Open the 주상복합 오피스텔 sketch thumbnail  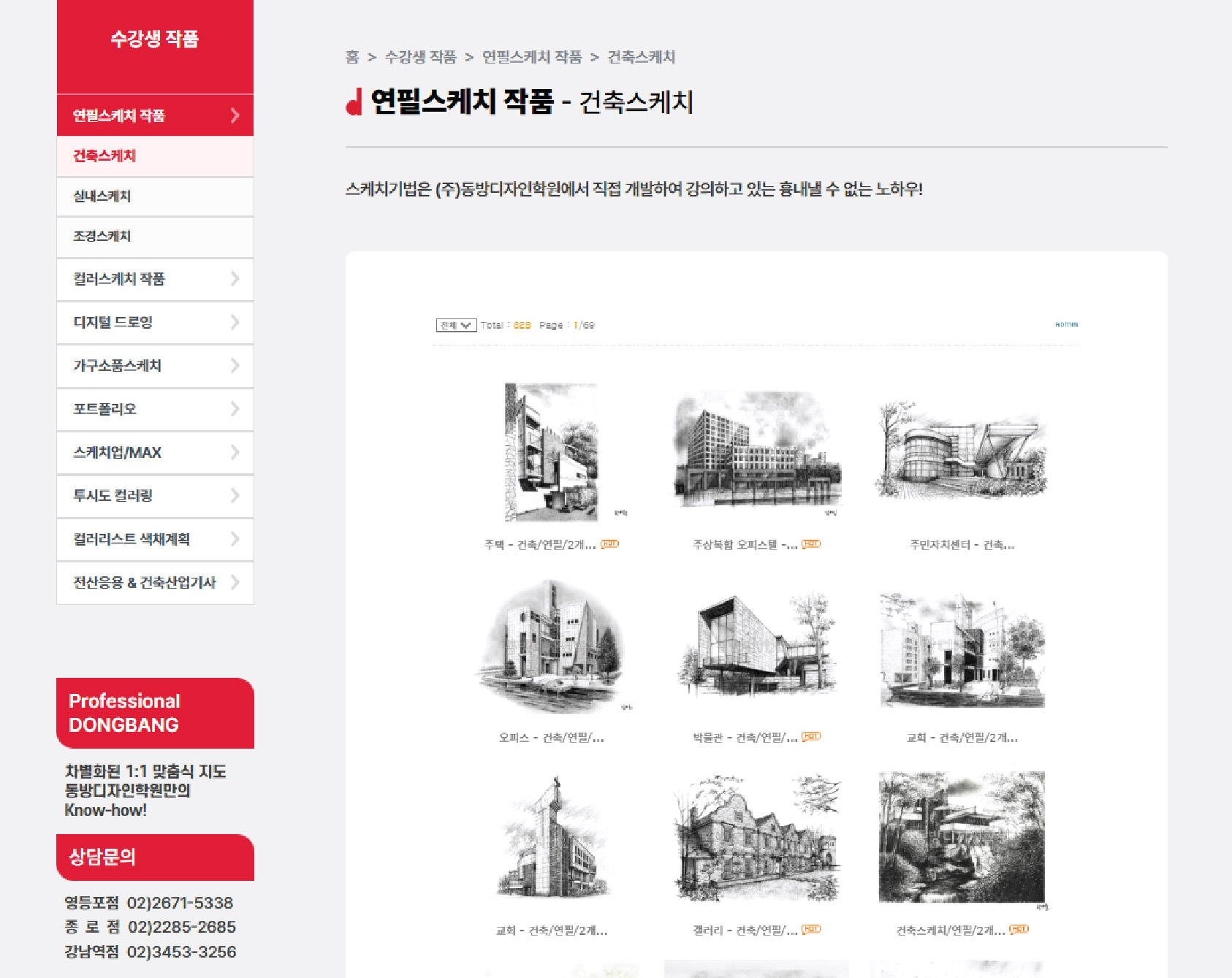757,452
